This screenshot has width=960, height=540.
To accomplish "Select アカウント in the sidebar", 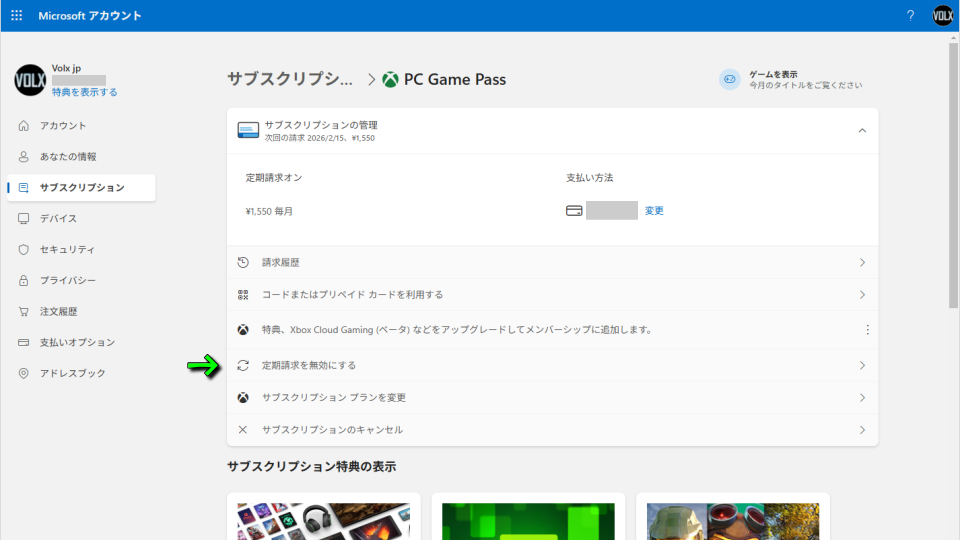I will 63,126.
